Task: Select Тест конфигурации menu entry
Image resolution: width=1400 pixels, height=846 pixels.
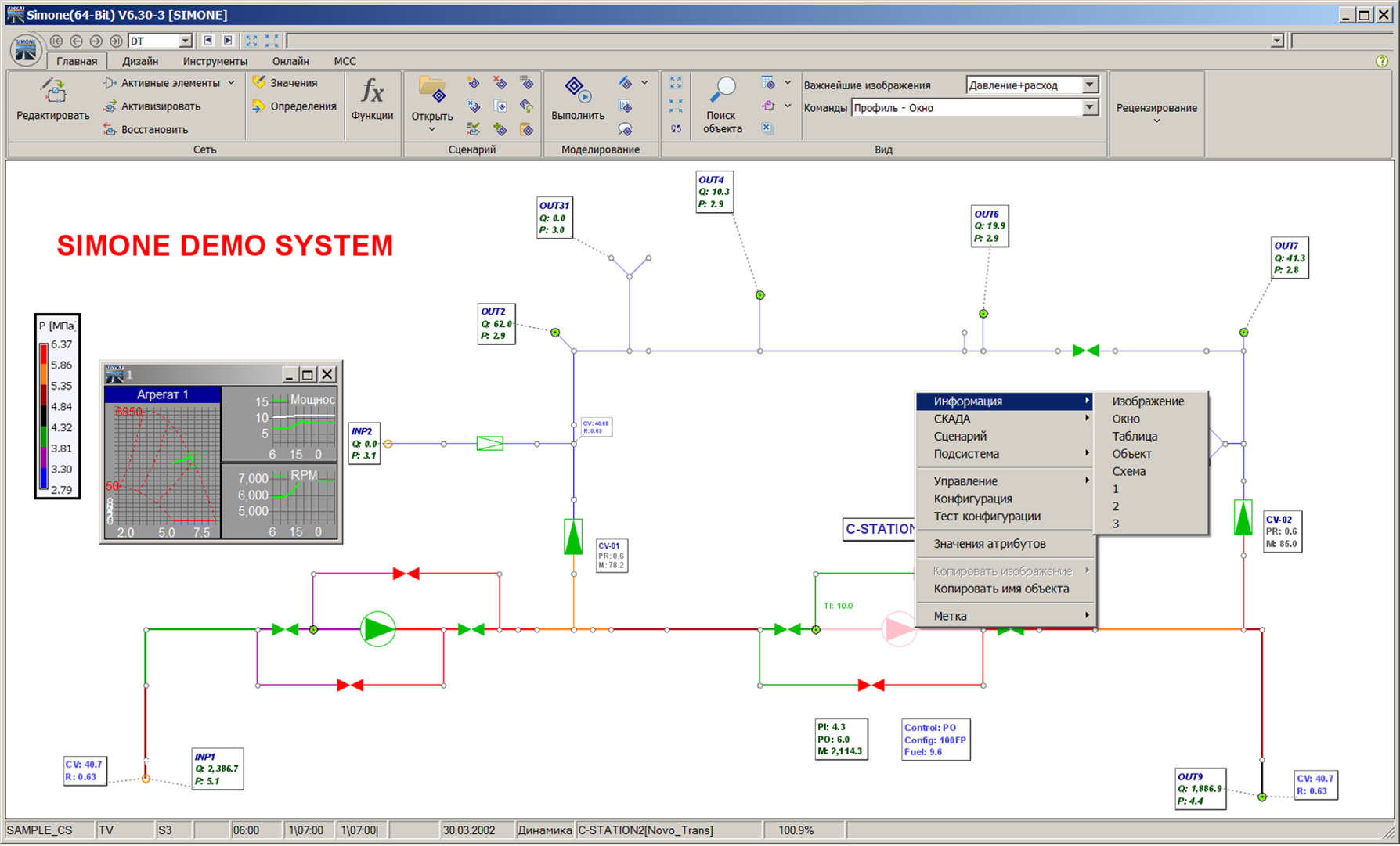Action: [x=1005, y=516]
